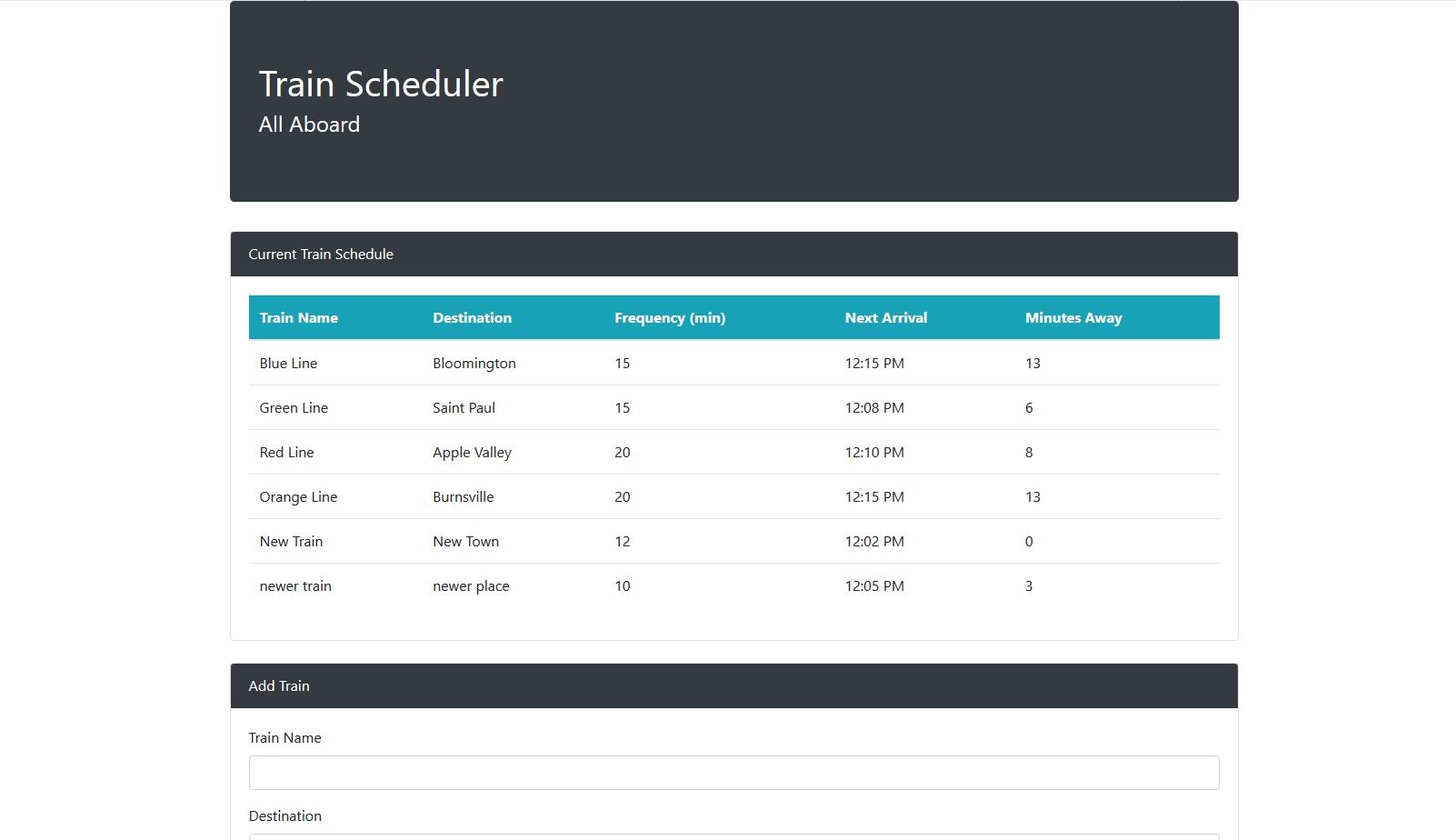Select the Train Name column header
Screen dimensions: 1456x840
tap(298, 318)
